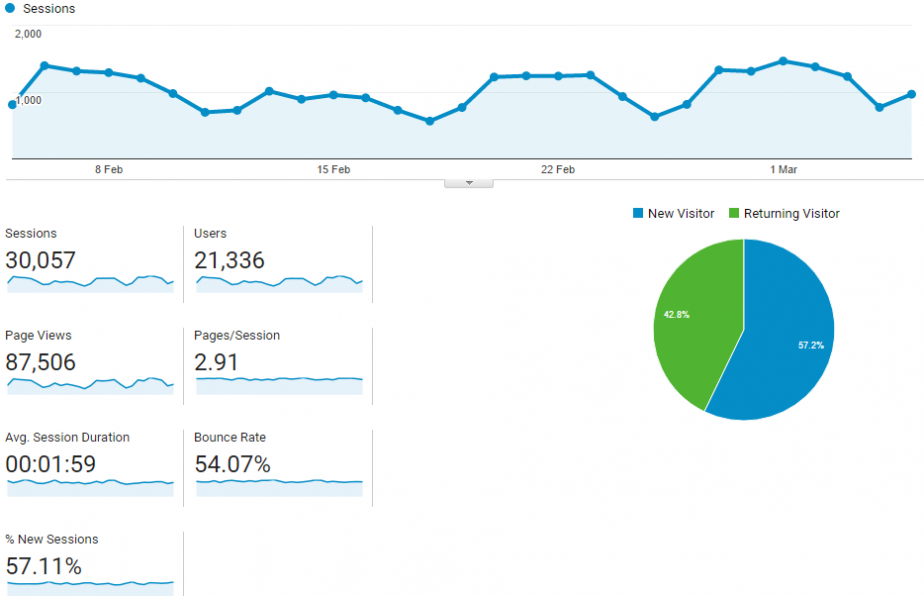Screen dimensions: 924x596
Task: Click the Page Views sparkline thumbnail
Action: [x=90, y=384]
